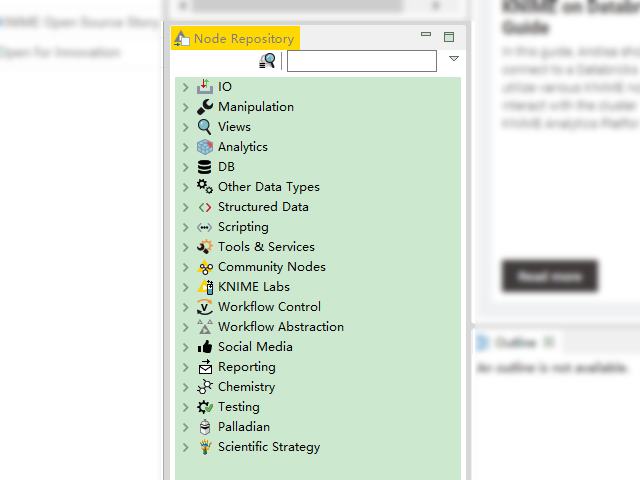Screen dimensions: 640x480
Task: Select the Social Media label
Action: point(255,347)
